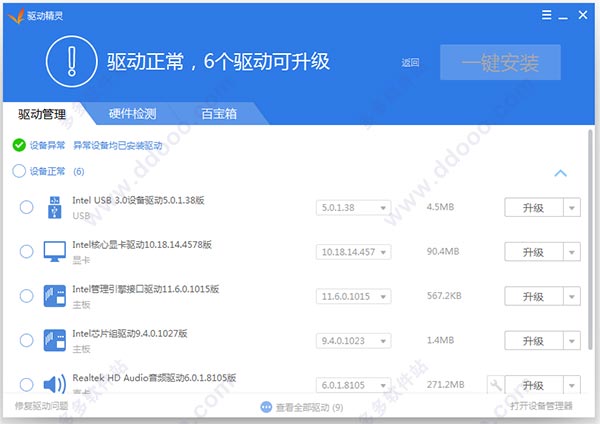Expand the arrow beside Intel芯片组 升级
This screenshot has height=424, width=600.
tap(572, 341)
